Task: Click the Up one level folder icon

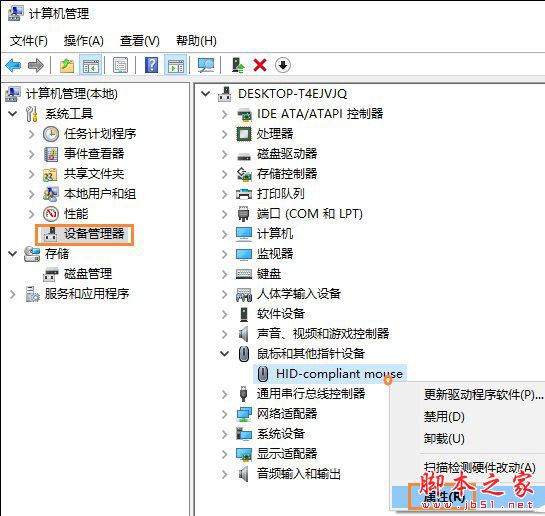Action: point(67,65)
